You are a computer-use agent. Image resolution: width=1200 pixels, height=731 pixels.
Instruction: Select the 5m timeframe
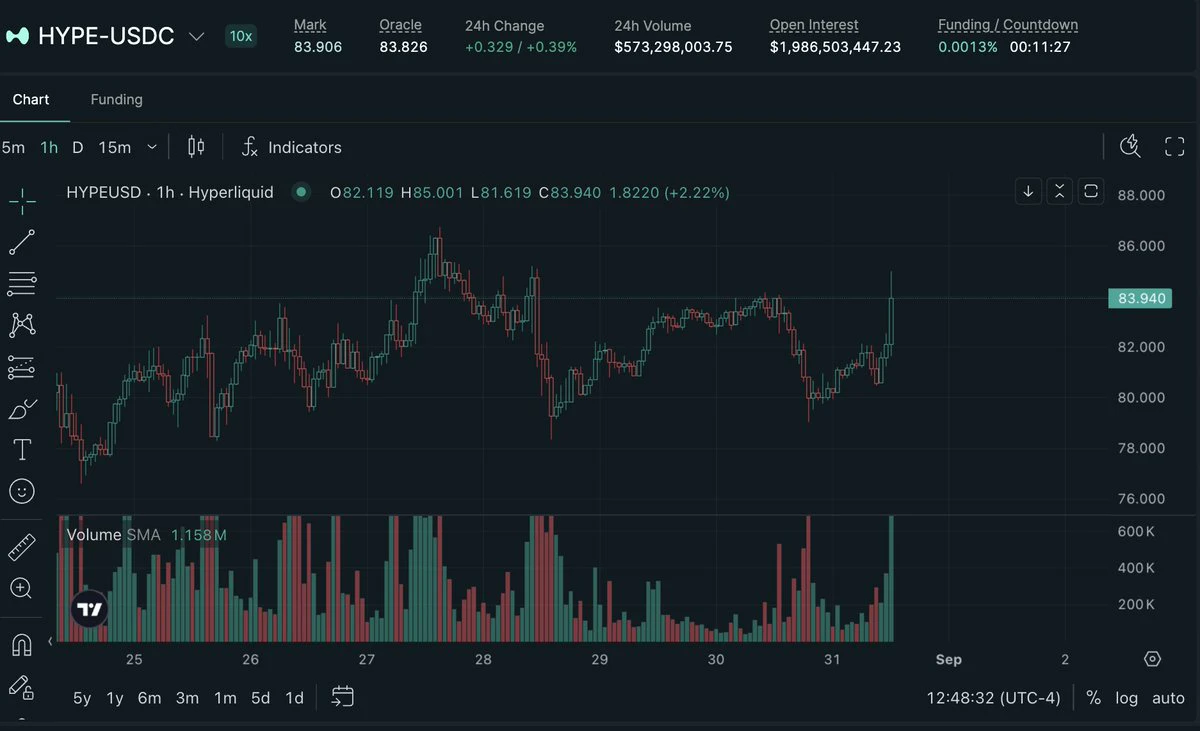tap(13, 147)
